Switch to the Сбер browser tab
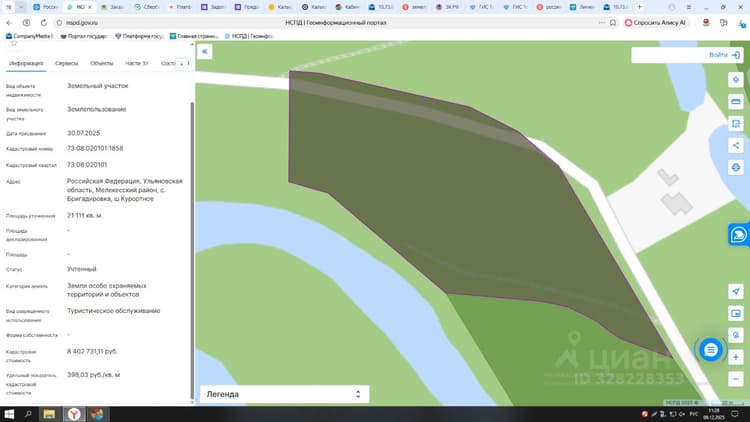The image size is (750, 422). point(147,7)
